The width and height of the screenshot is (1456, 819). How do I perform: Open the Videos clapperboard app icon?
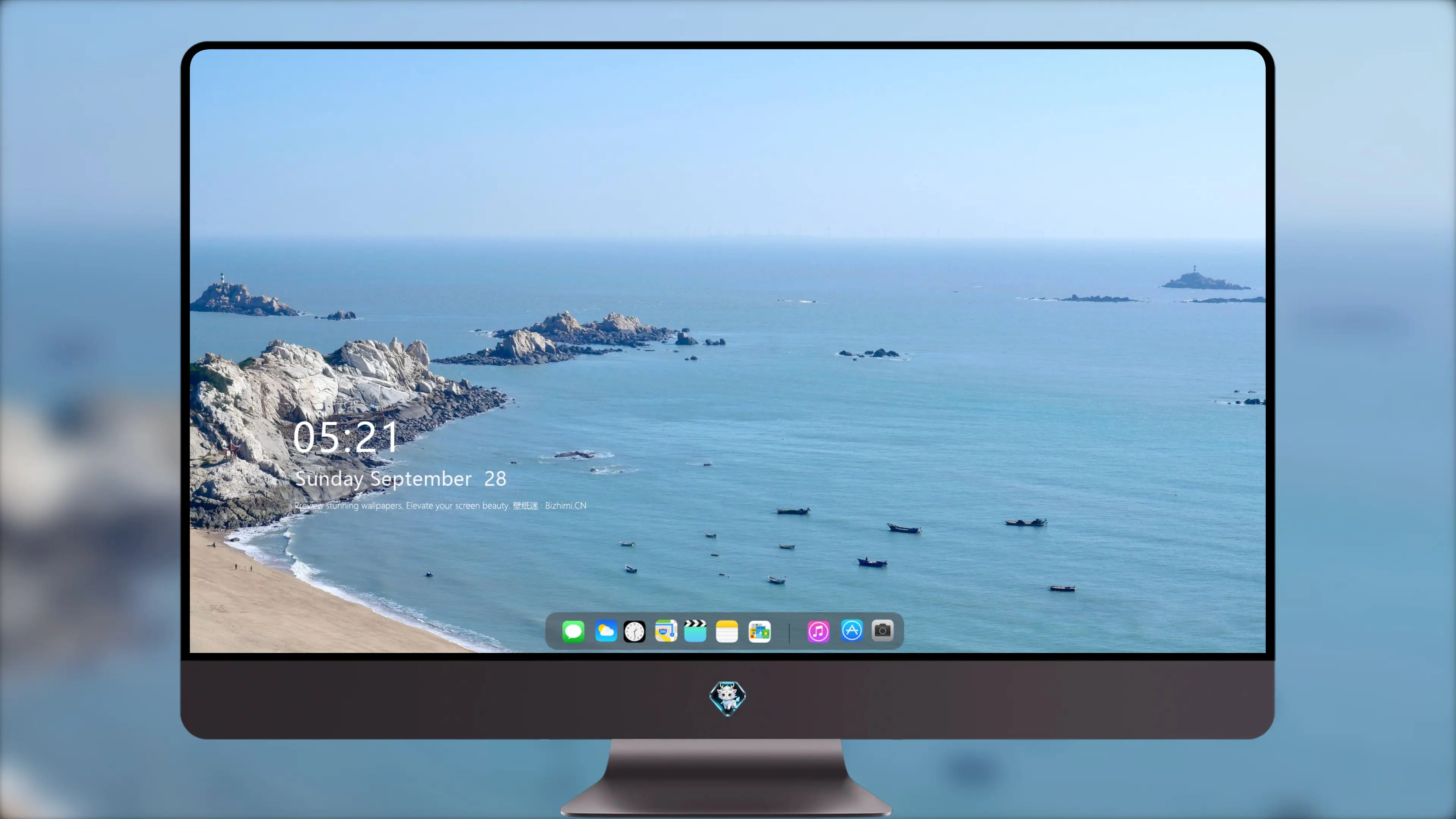695,631
